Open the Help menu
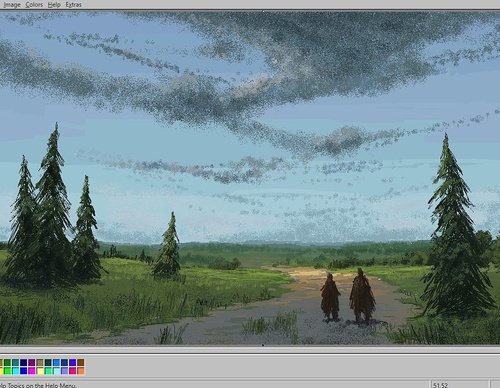Screen dimensions: 500x388 point(54,5)
